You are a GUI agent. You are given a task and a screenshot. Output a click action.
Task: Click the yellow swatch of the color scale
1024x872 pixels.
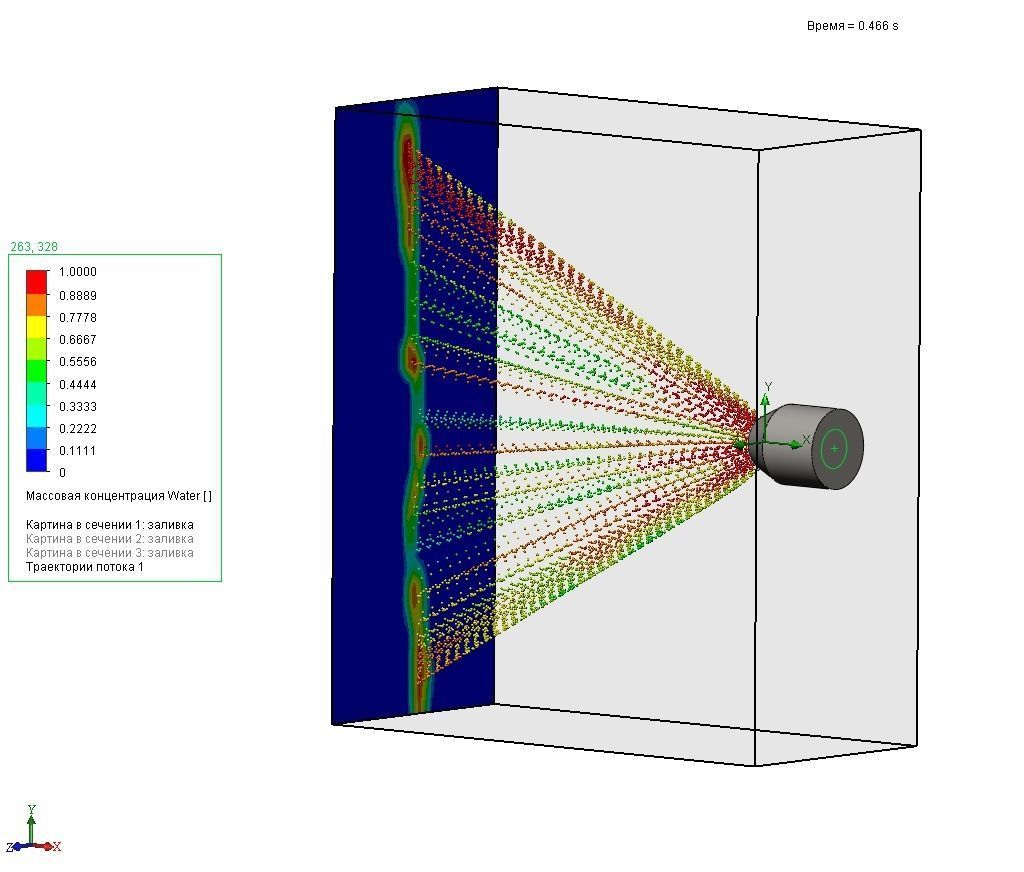tap(37, 326)
